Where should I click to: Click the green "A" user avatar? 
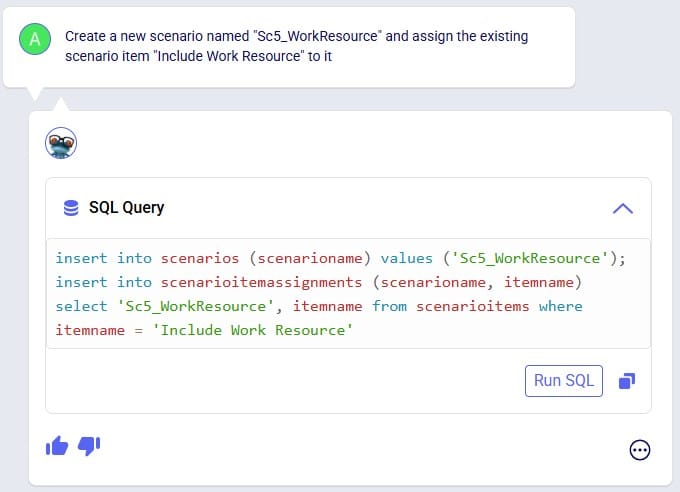[35, 39]
